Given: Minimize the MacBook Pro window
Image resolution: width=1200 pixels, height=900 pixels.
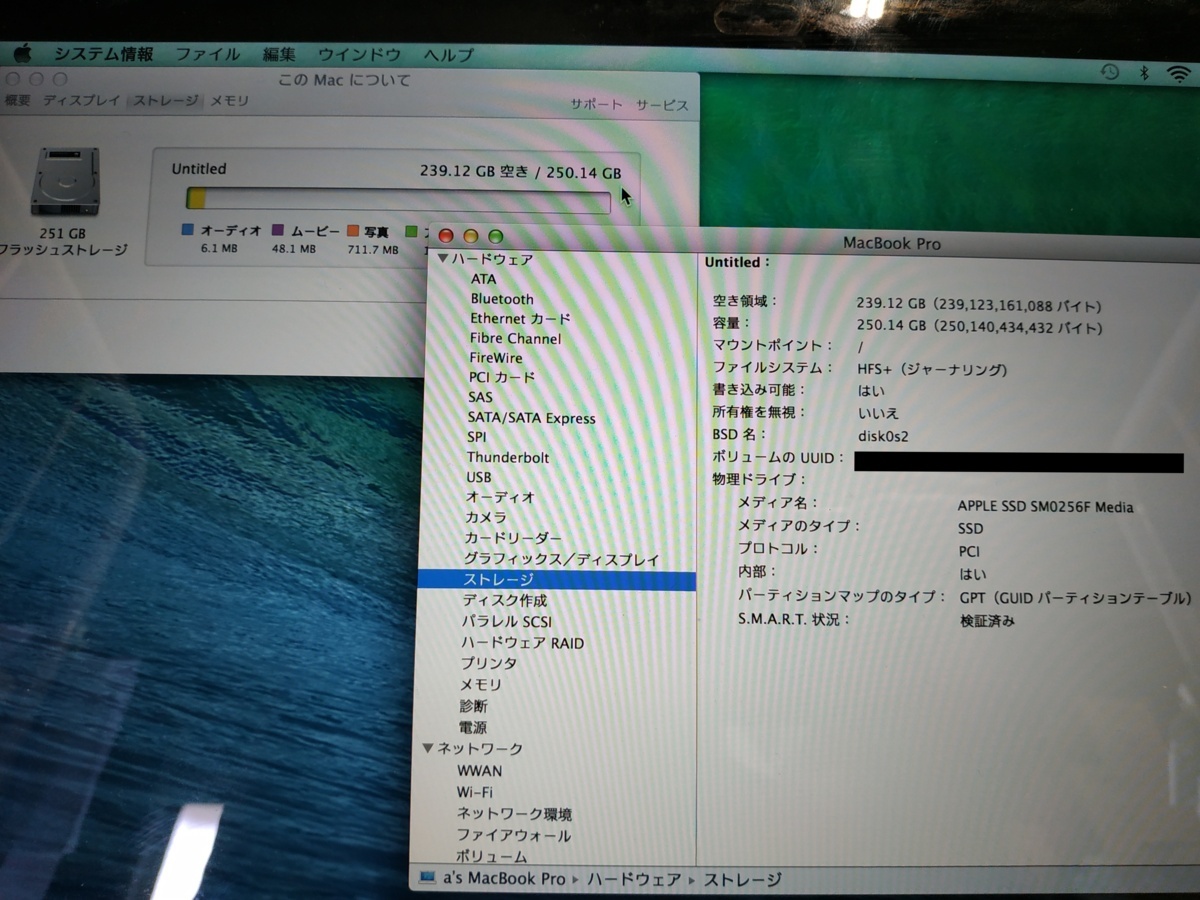Looking at the screenshot, I should point(471,237).
